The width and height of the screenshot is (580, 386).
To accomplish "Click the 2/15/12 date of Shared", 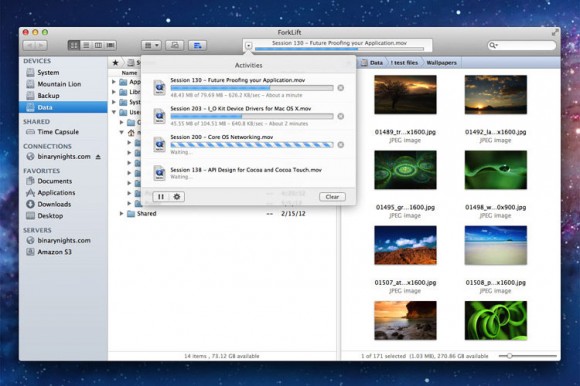I will point(293,213).
